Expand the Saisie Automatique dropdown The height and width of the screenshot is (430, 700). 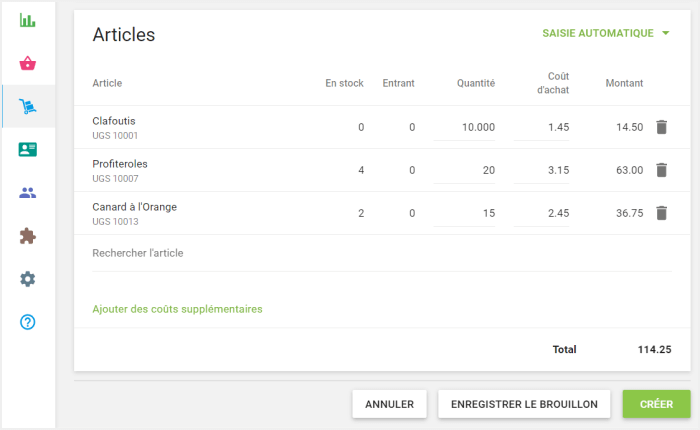(x=606, y=33)
